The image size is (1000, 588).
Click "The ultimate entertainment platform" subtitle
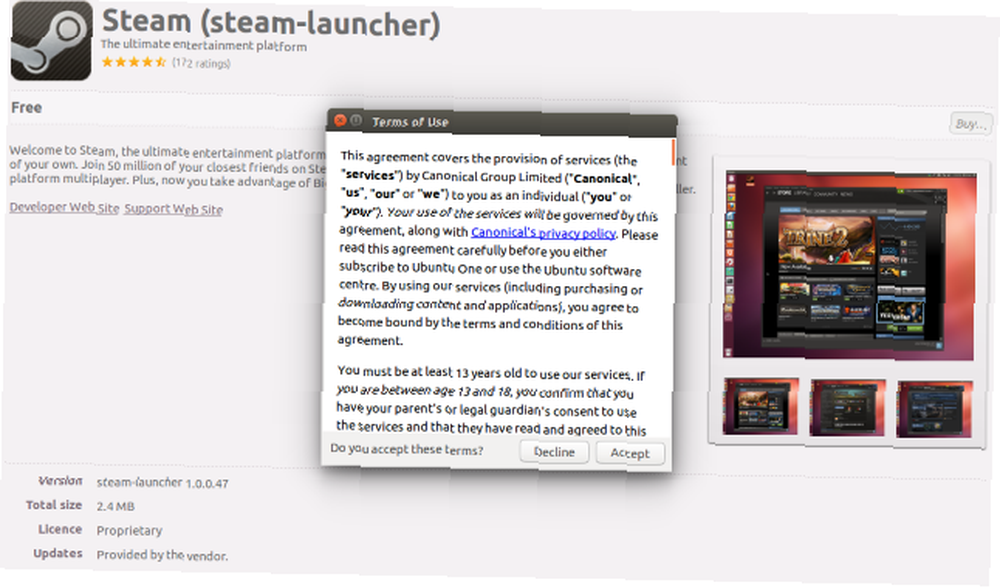point(203,45)
